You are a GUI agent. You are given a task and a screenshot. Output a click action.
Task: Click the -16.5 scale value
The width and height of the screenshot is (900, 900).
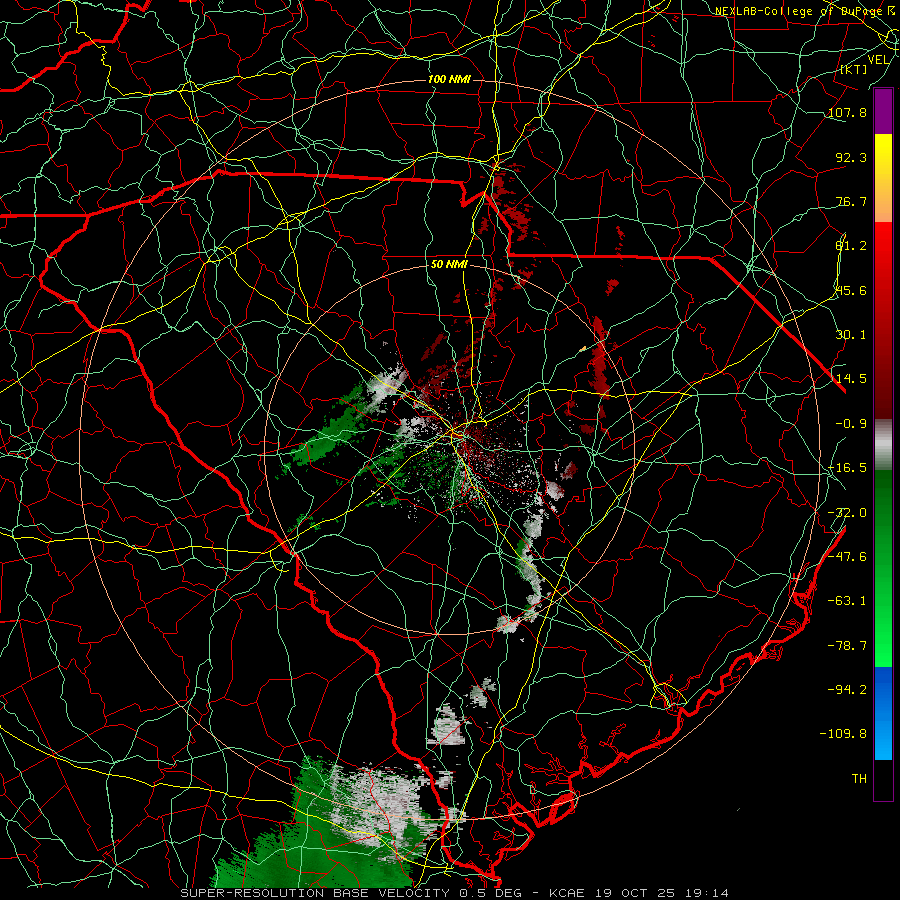[x=847, y=468]
